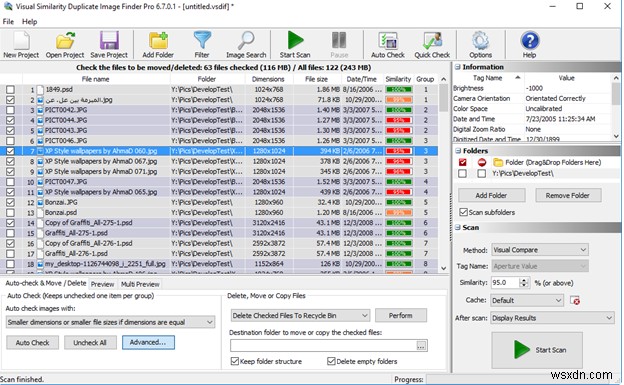Click the Pause toolbar icon

(339, 45)
